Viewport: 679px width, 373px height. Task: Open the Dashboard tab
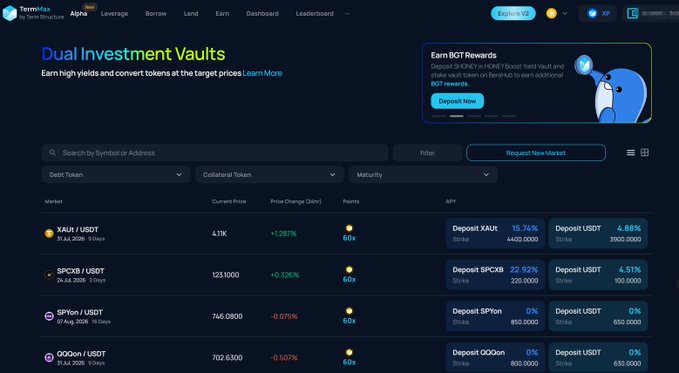(262, 13)
